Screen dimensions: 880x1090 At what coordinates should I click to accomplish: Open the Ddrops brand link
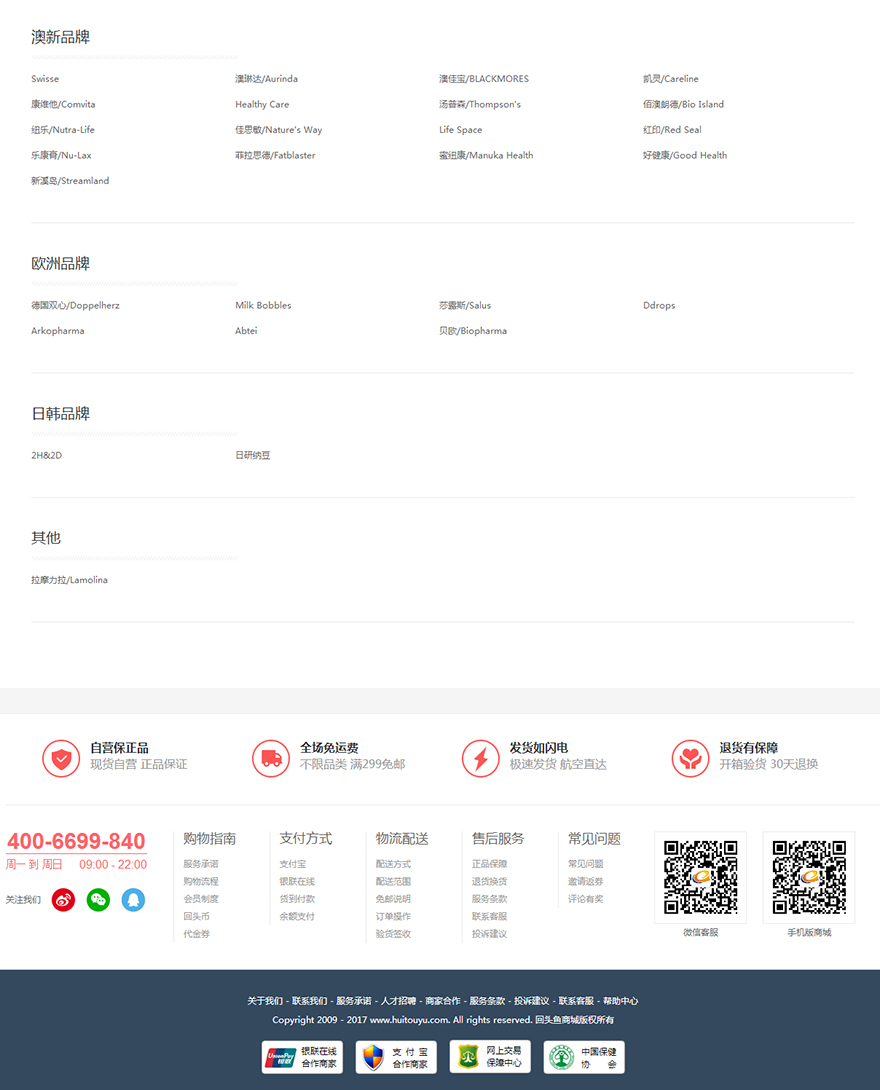tap(659, 306)
